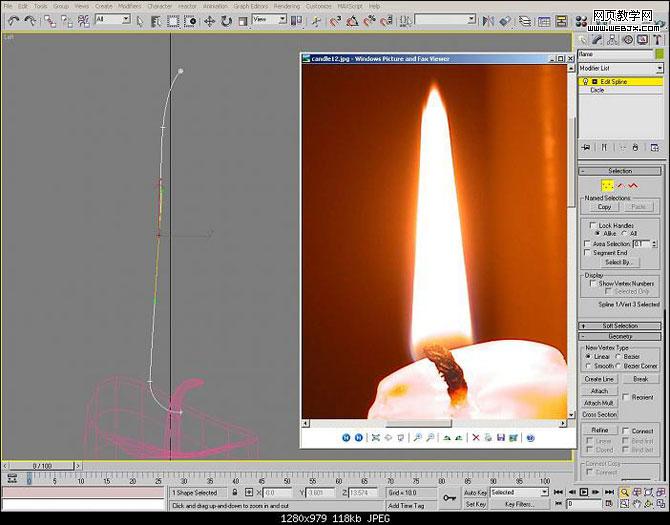Collapse the Geometry rollout header

pyautogui.click(x=620, y=337)
